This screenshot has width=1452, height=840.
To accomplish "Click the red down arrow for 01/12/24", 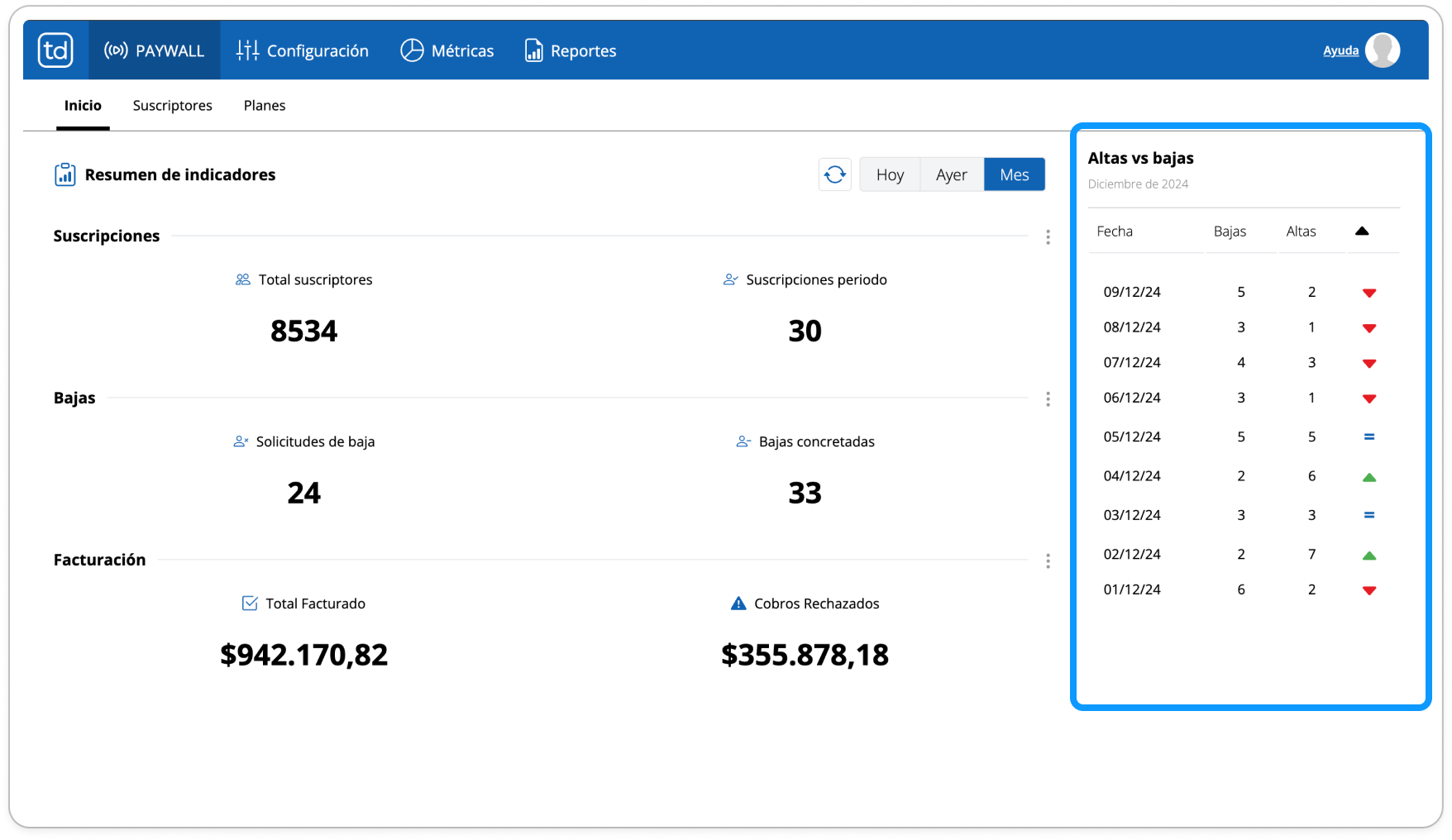I will pyautogui.click(x=1369, y=590).
